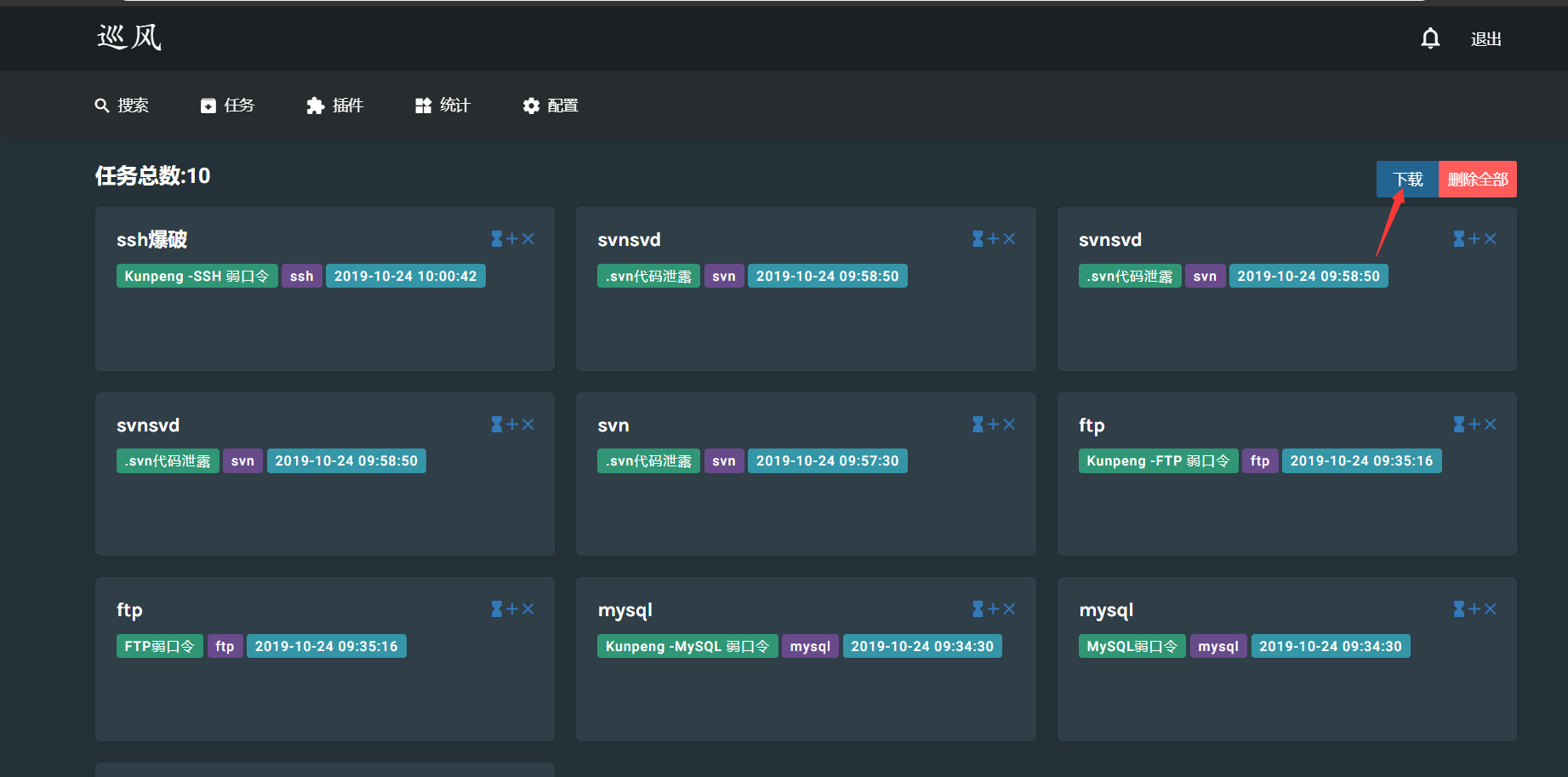Click the 巡风 logo
Image resolution: width=1568 pixels, height=777 pixels.
(x=129, y=37)
